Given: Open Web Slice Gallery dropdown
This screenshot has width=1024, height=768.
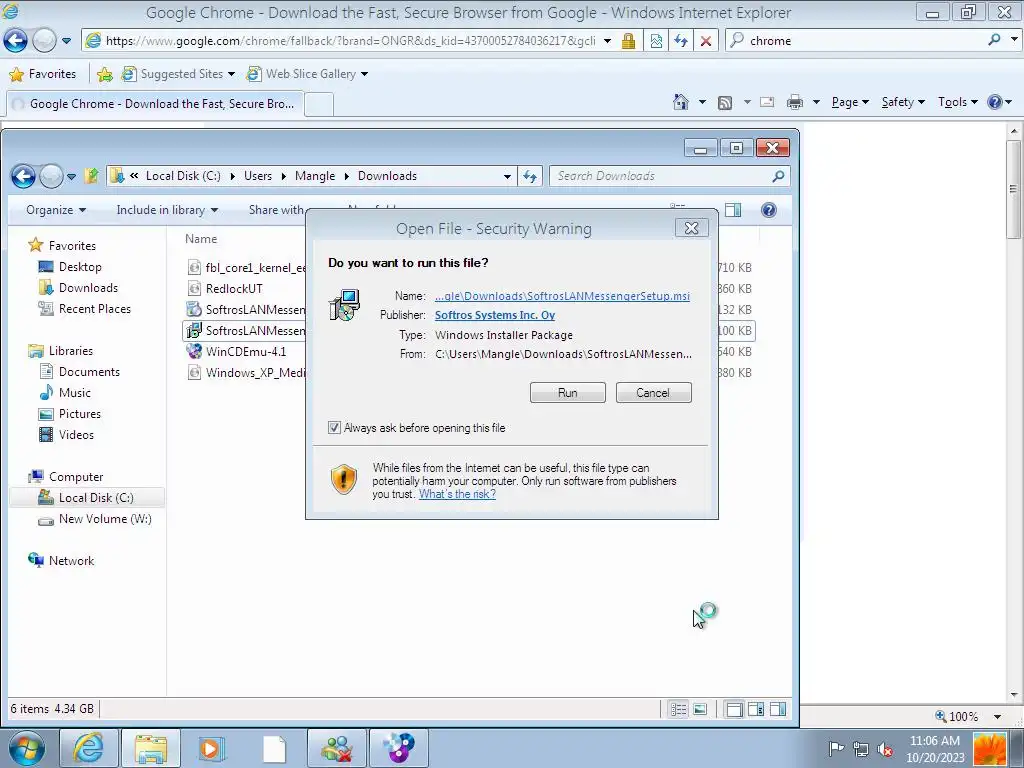Looking at the screenshot, I should click(x=308, y=74).
